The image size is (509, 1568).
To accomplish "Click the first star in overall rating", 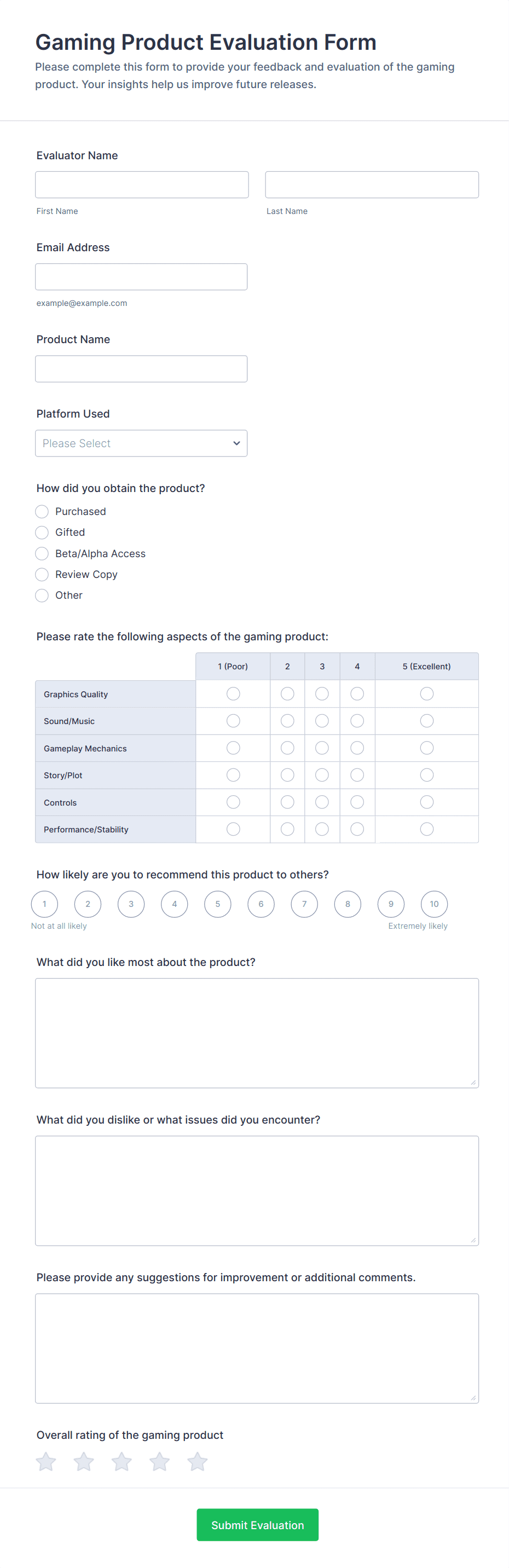I will (x=45, y=1461).
